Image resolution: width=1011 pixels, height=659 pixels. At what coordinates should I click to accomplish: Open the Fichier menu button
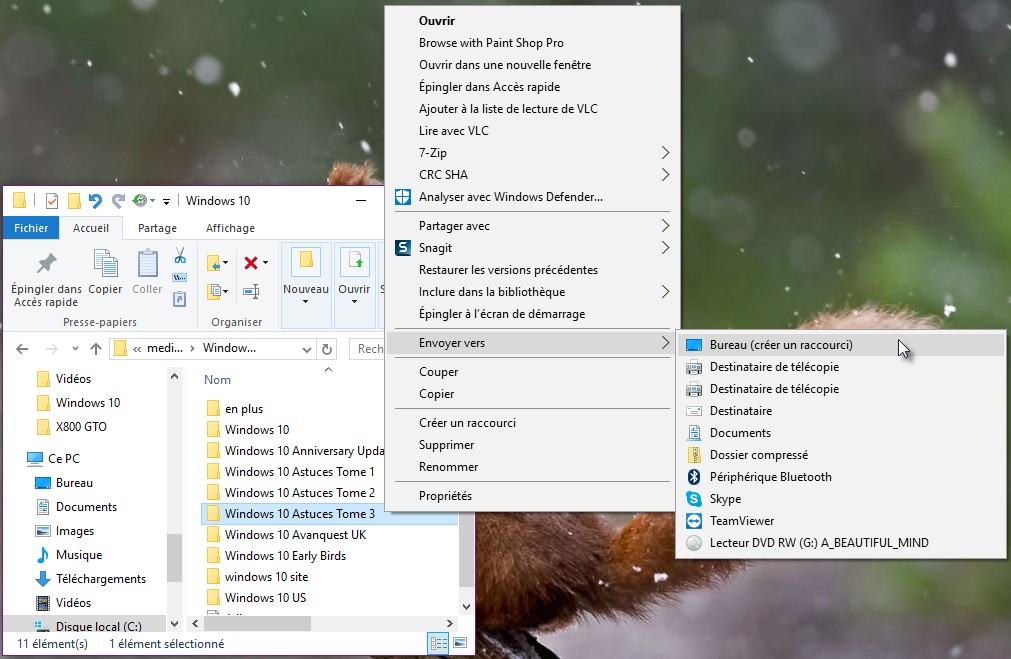pyautogui.click(x=31, y=228)
